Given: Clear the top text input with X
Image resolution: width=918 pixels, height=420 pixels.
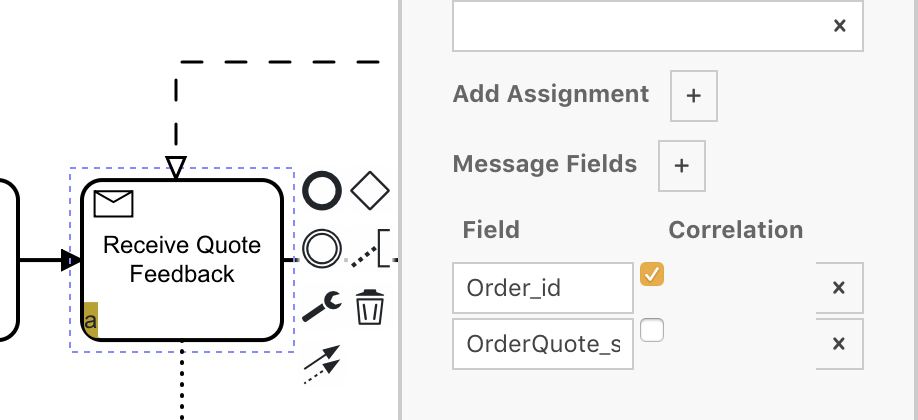Looking at the screenshot, I should (839, 26).
